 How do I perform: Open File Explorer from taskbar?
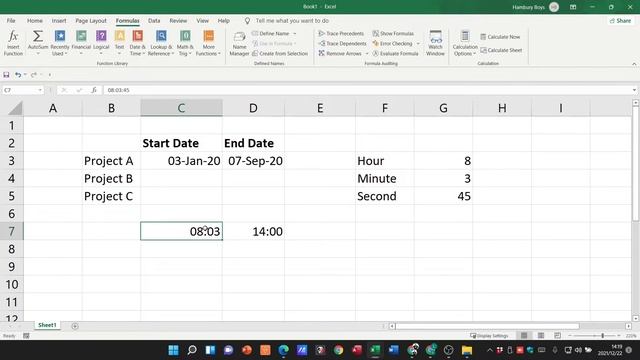pos(467,350)
